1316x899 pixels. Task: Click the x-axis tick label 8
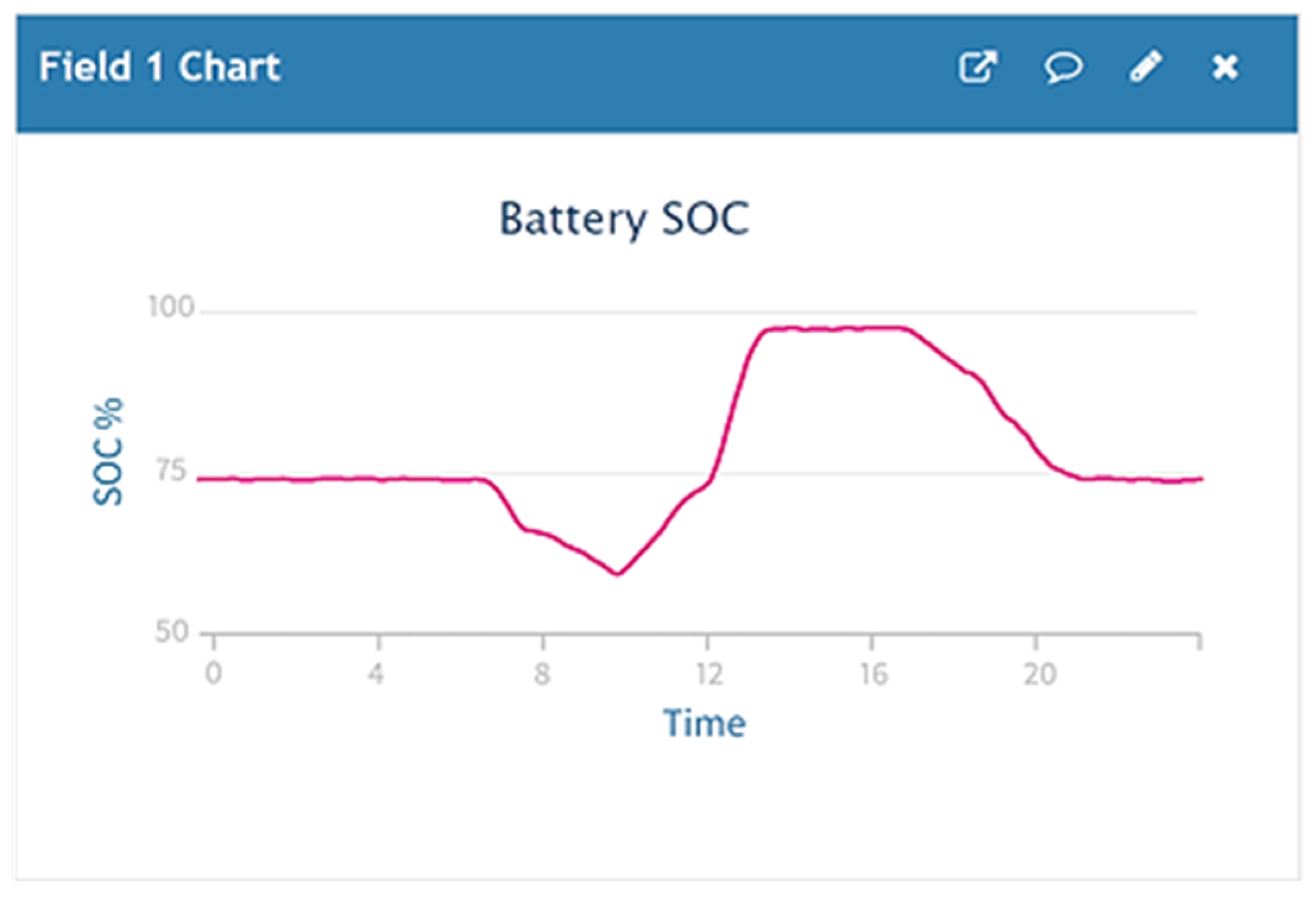(542, 674)
